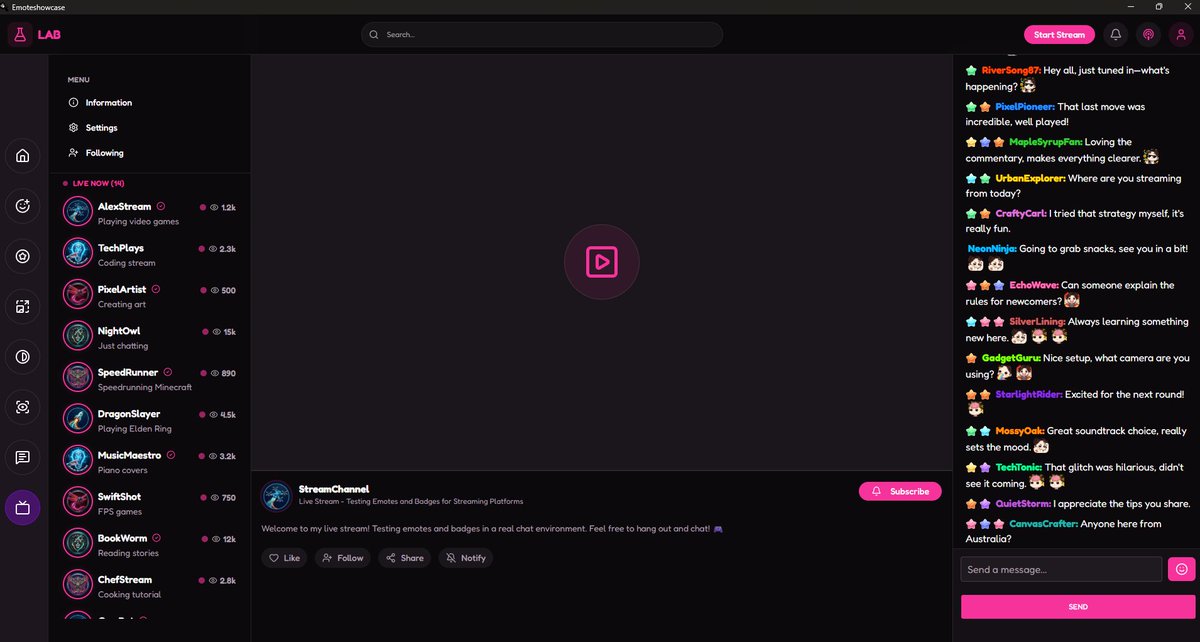
Task: Click QuietStorm's username in chat
Action: pos(1024,503)
